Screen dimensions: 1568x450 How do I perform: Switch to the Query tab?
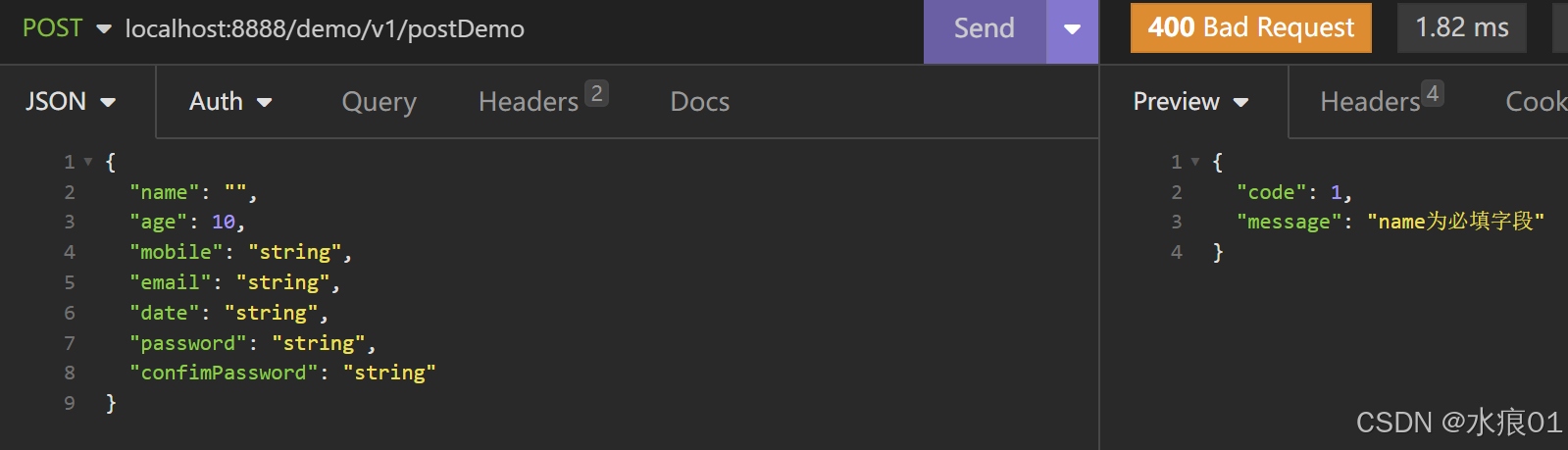(x=379, y=102)
